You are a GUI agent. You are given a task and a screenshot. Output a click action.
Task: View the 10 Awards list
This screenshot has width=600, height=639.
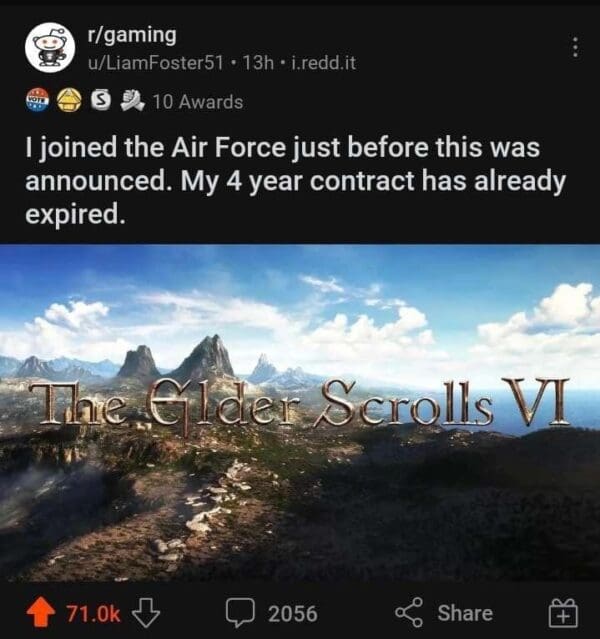198,101
